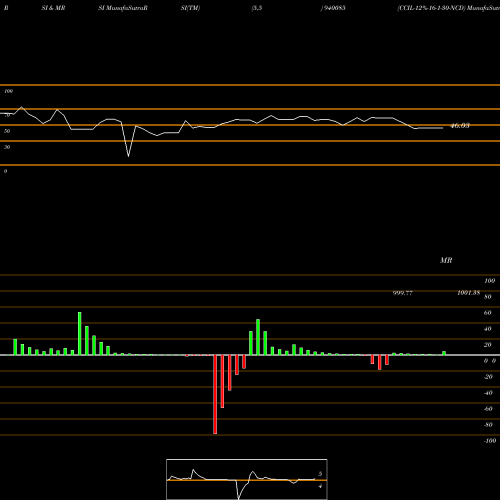This screenshot has height=500, width=500.
Task: Click the 'SI MunafaSutraR' header text
Action: (x=123, y=8)
